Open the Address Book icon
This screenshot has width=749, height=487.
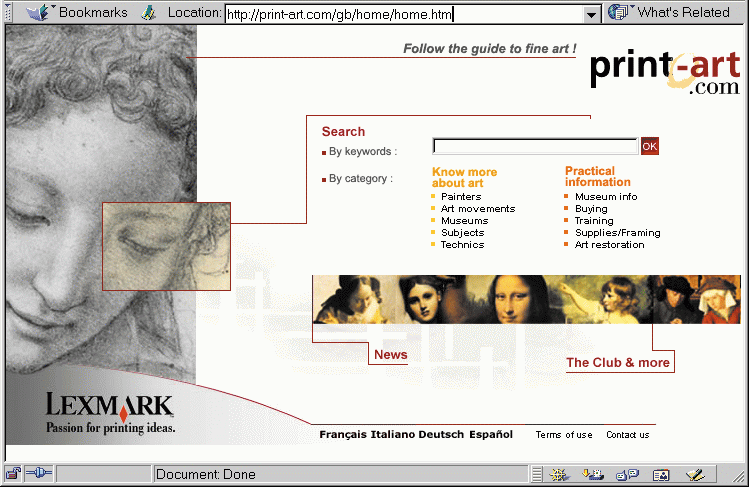tap(661, 475)
